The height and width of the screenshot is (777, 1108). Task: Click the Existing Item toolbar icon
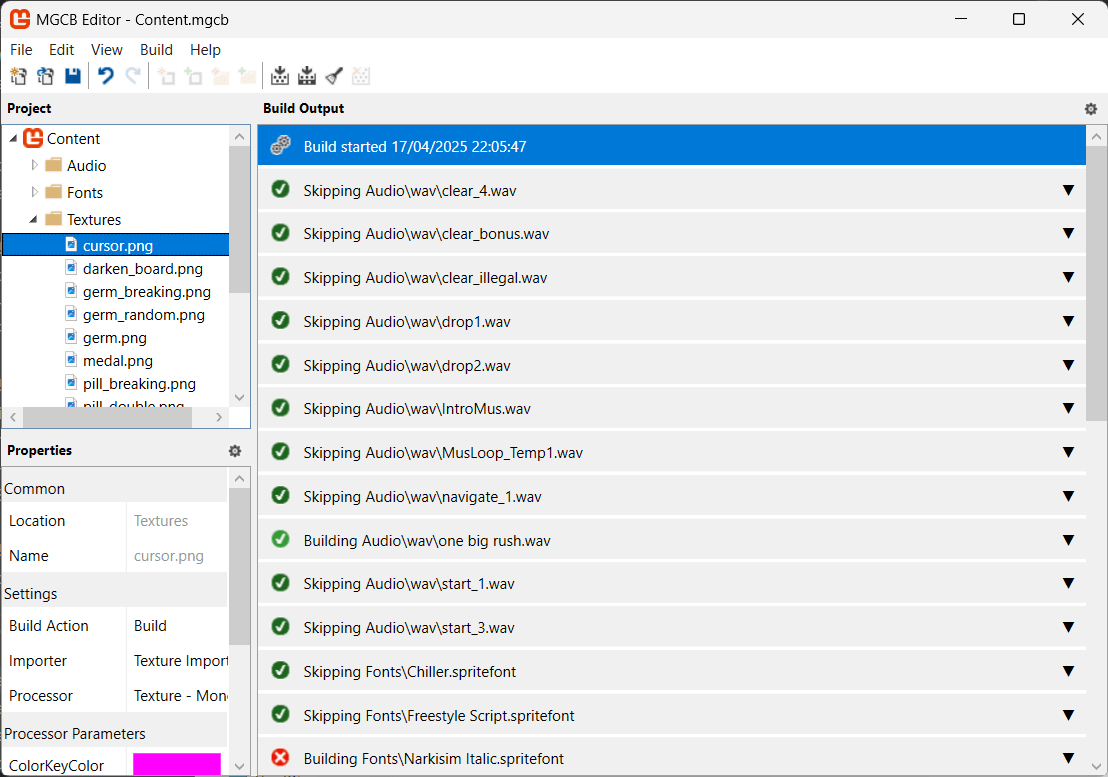193,76
